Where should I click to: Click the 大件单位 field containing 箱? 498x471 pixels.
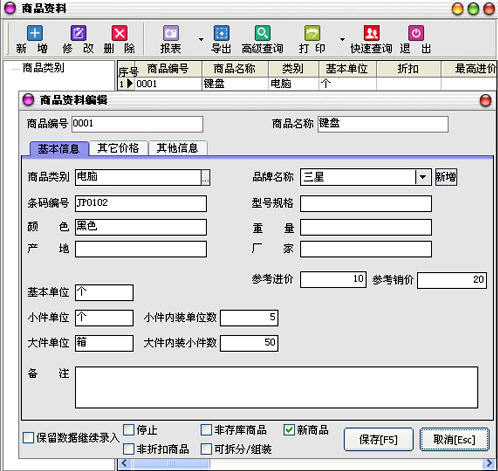click(x=104, y=343)
